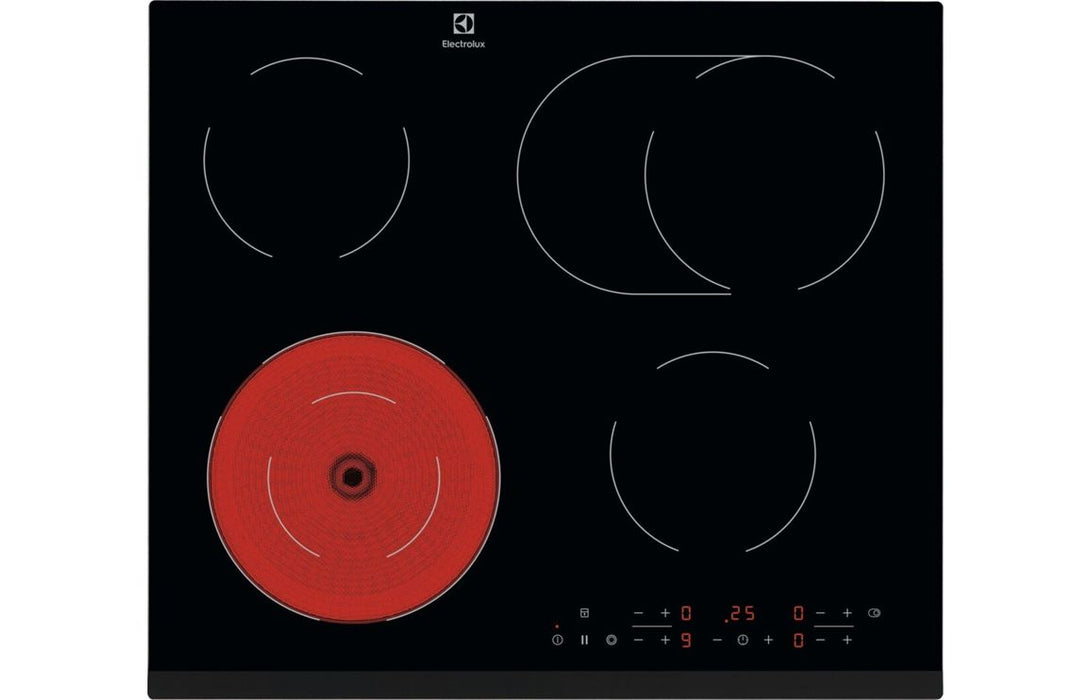Screen dimensions: 1091x700
Task: Select the heat-ring zone selection icon
Action: point(610,640)
